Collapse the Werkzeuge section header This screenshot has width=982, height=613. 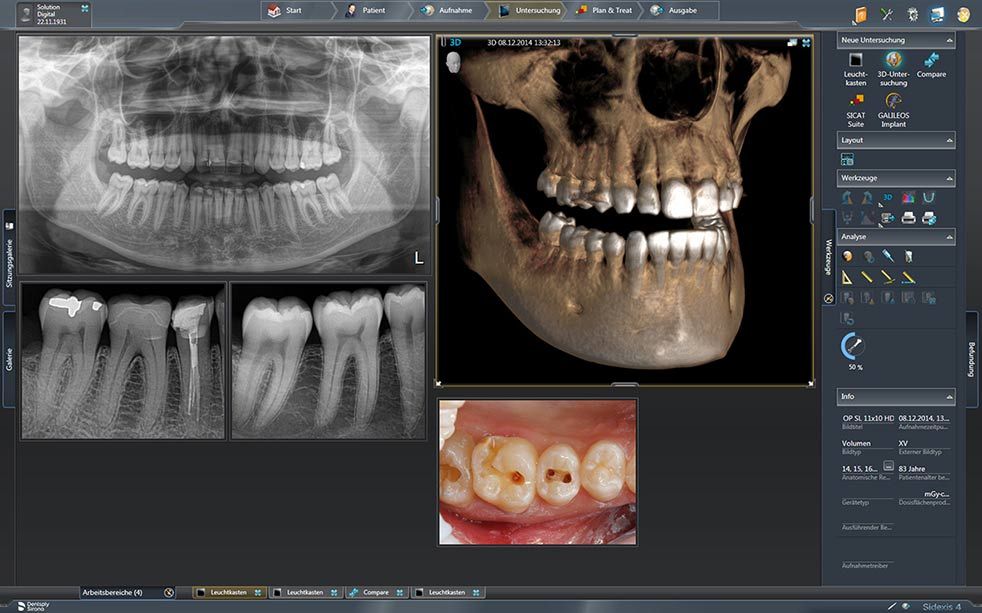(x=949, y=178)
